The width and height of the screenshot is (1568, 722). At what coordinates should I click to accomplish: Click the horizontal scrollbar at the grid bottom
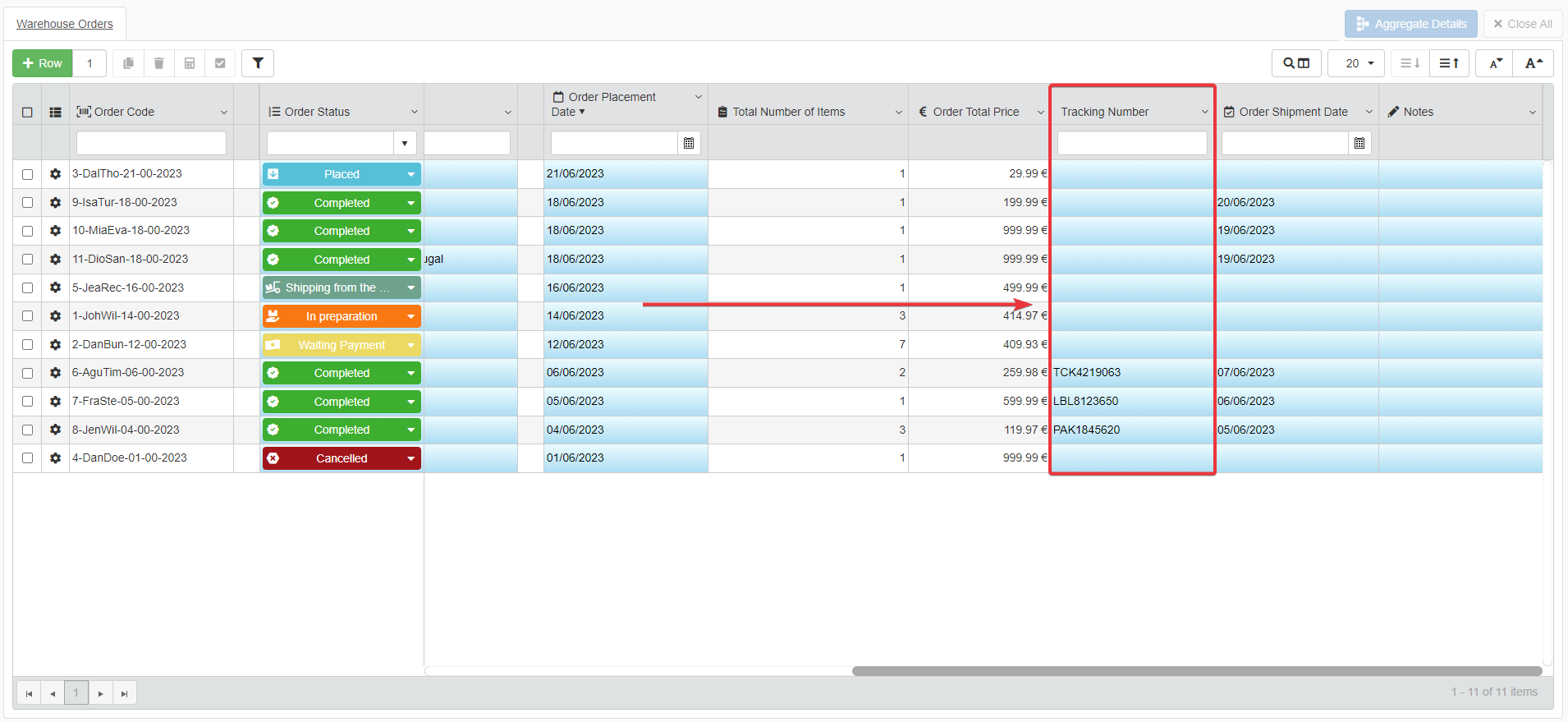point(1196,671)
